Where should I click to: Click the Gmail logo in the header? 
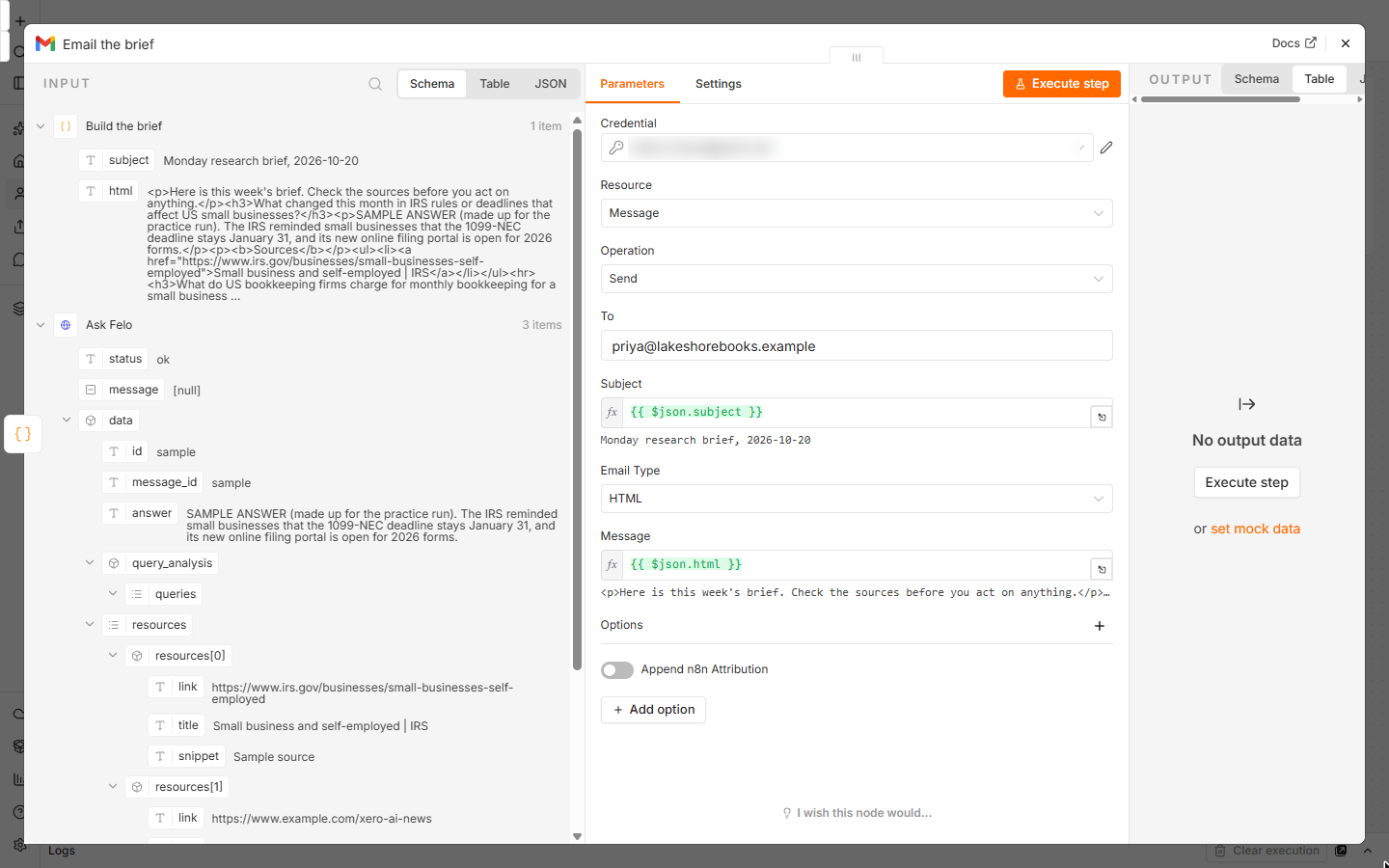pyautogui.click(x=45, y=44)
